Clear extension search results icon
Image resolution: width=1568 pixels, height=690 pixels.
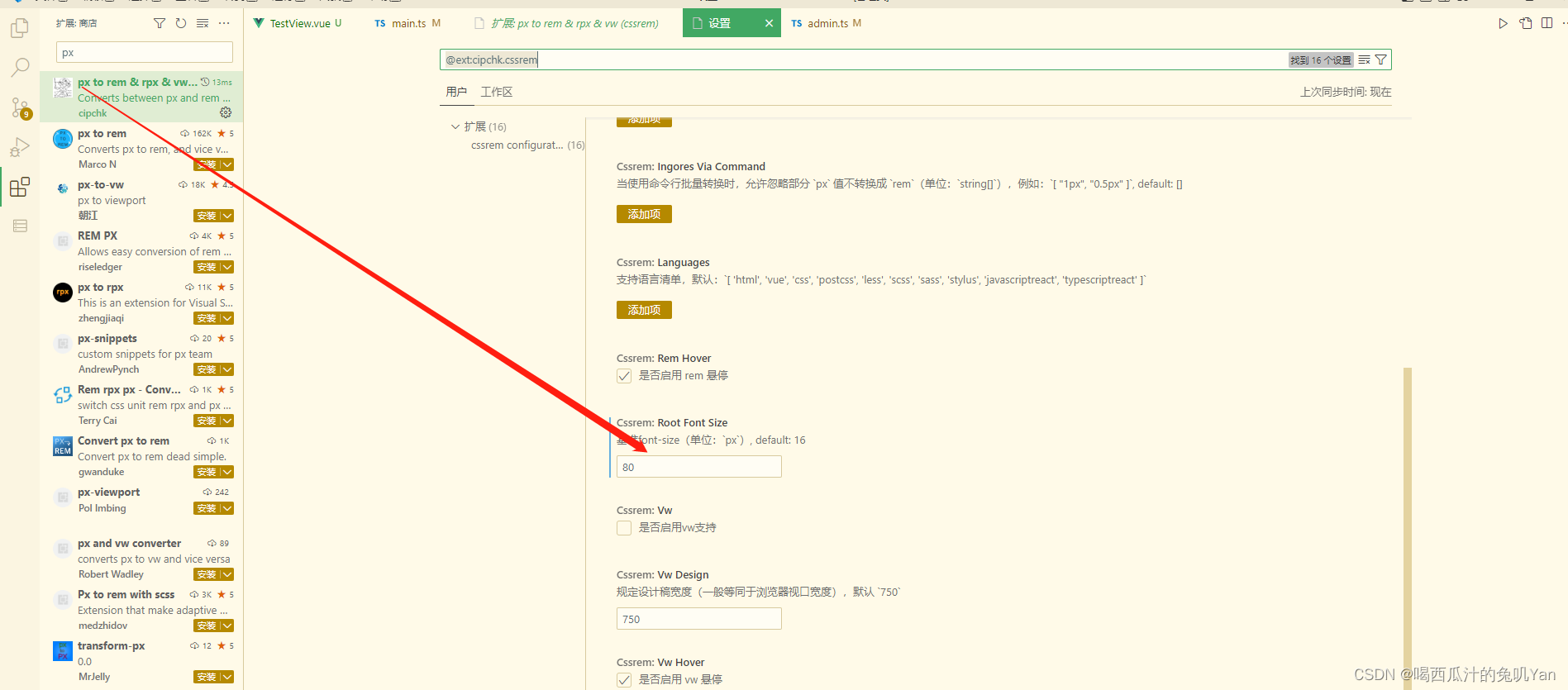pyautogui.click(x=203, y=23)
